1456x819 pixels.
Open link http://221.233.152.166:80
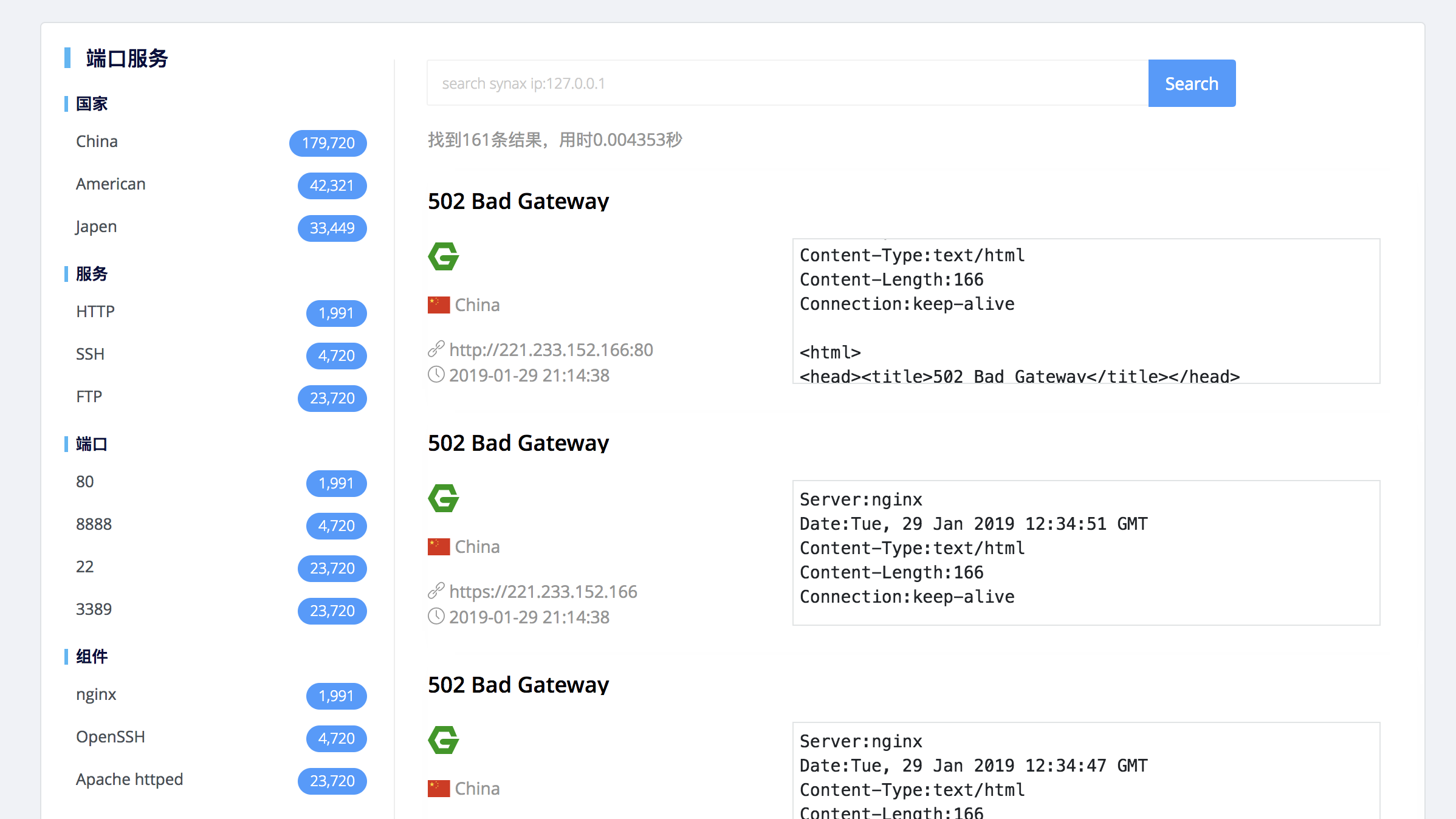pos(551,350)
